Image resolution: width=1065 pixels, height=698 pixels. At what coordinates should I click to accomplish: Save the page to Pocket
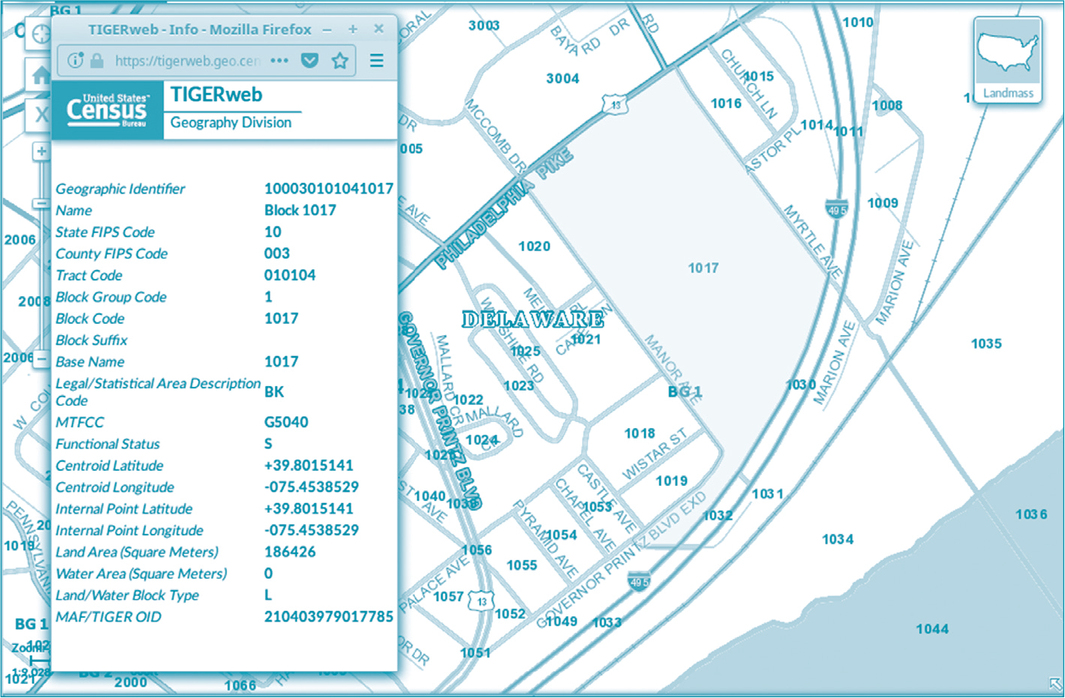coord(310,61)
